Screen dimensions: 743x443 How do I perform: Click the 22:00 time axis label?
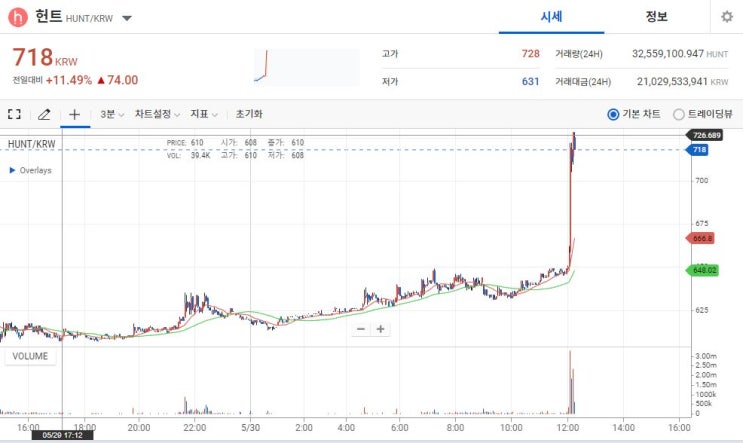pos(195,428)
